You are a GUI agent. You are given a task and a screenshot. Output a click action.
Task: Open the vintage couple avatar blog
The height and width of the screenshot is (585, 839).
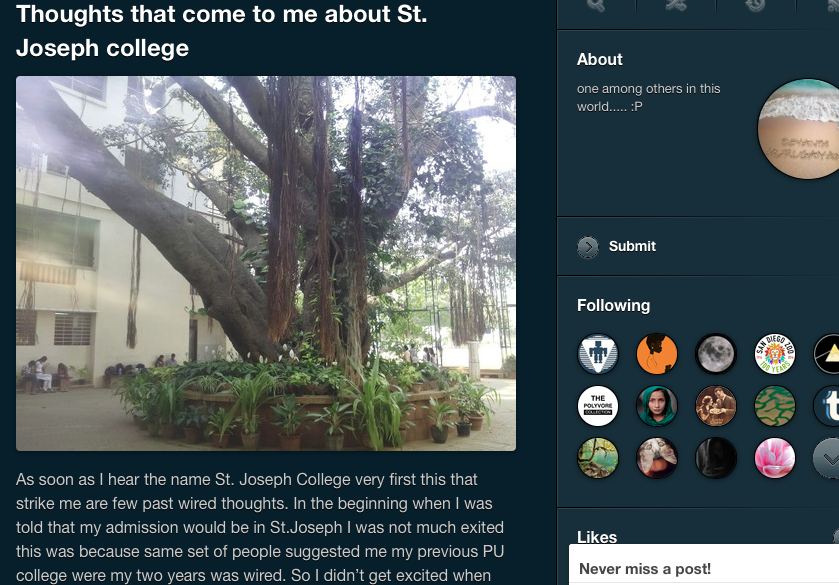coord(715,406)
